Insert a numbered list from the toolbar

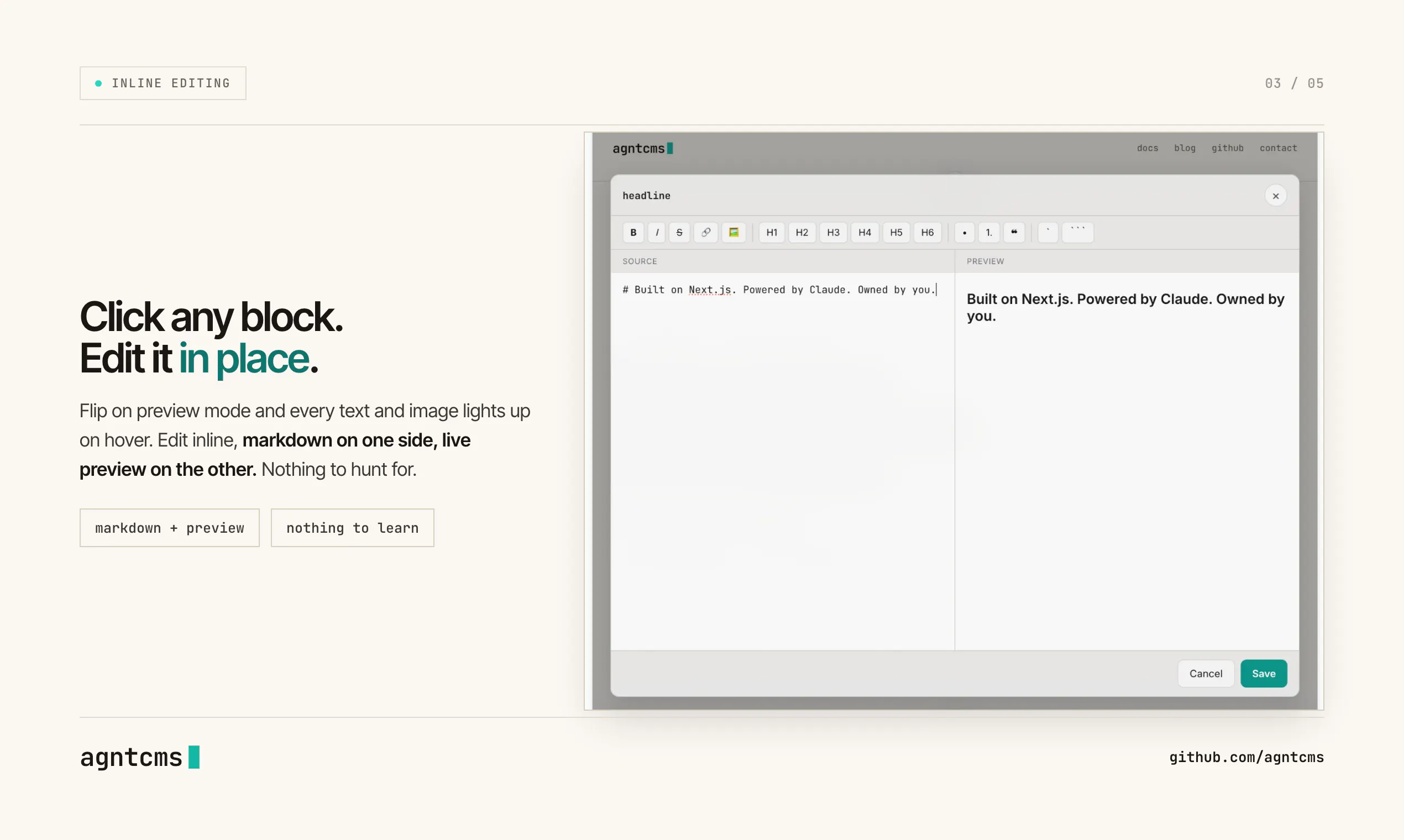pos(989,233)
